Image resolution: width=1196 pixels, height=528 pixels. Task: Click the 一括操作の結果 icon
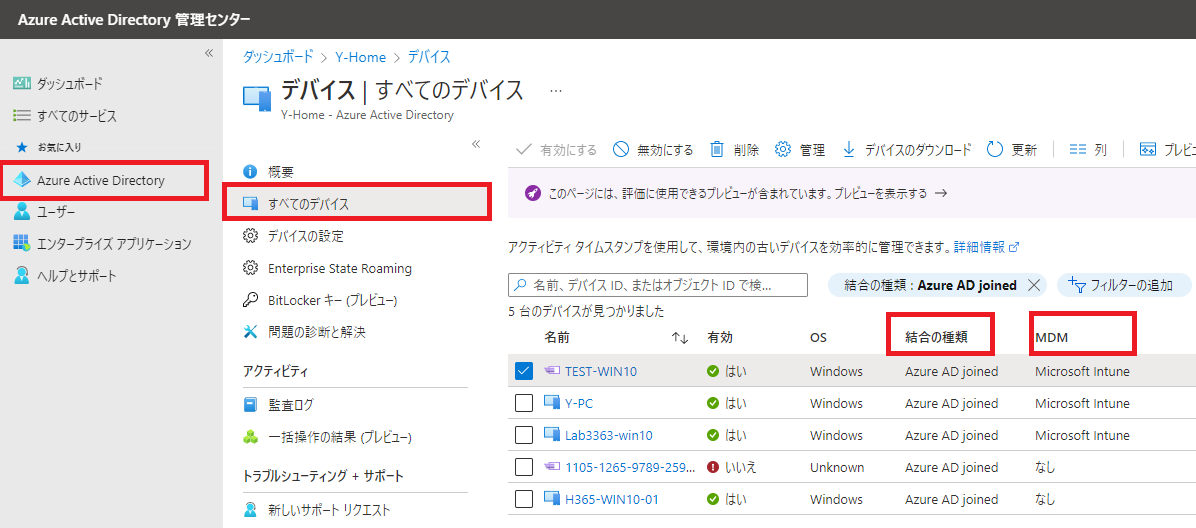(x=250, y=437)
